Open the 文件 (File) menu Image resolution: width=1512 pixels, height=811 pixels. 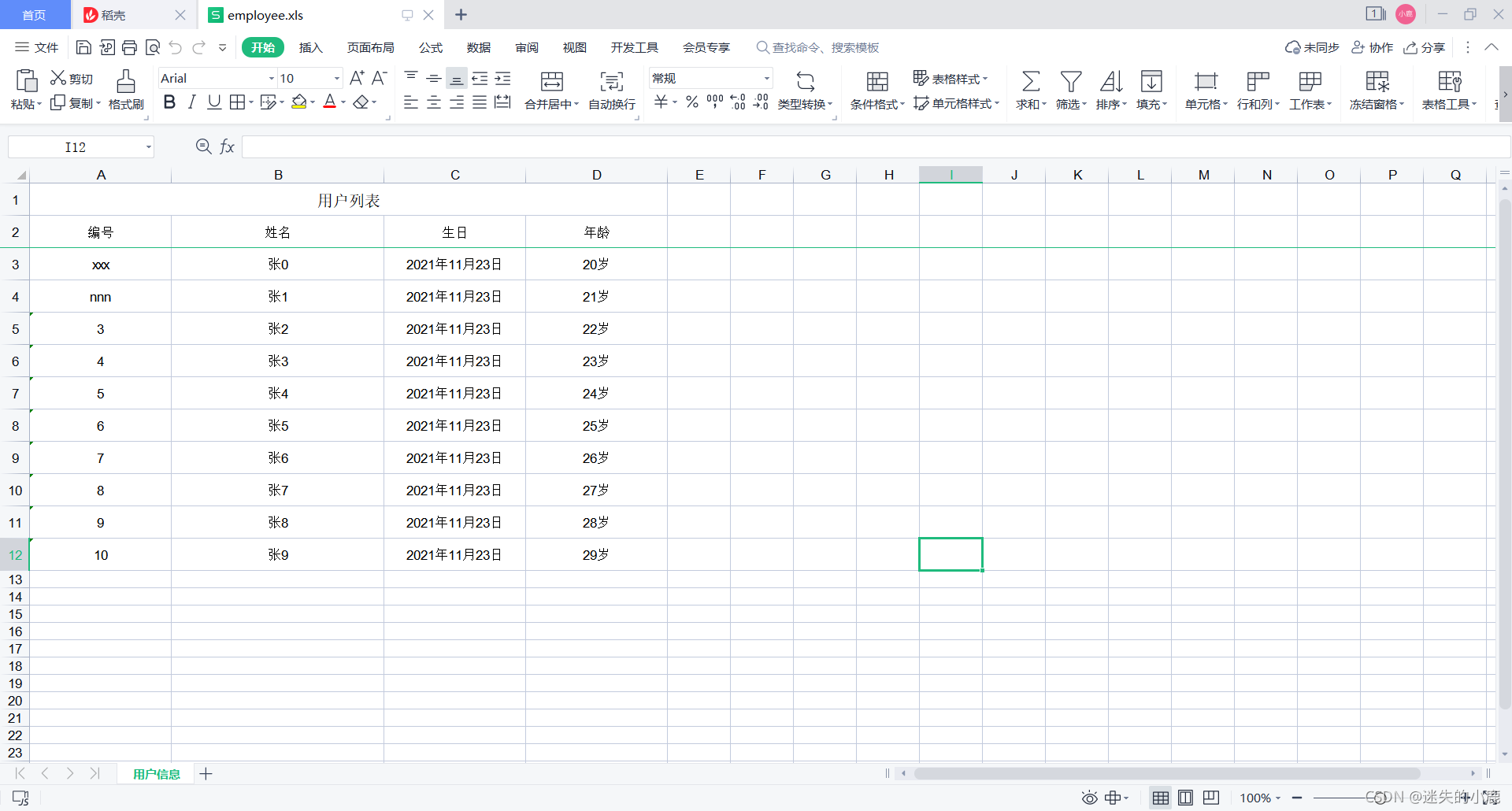(37, 47)
